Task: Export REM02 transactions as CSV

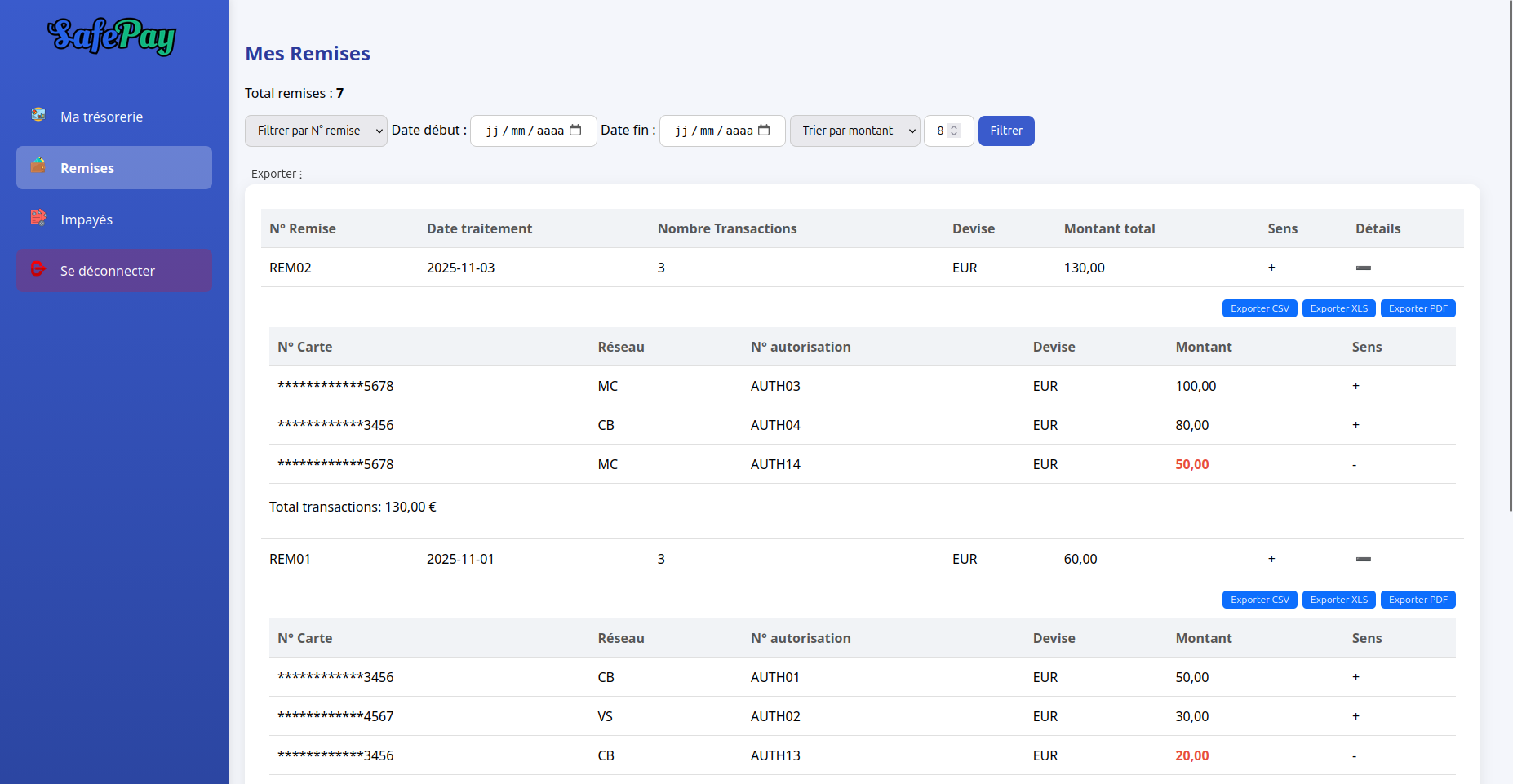Action: (x=1259, y=308)
